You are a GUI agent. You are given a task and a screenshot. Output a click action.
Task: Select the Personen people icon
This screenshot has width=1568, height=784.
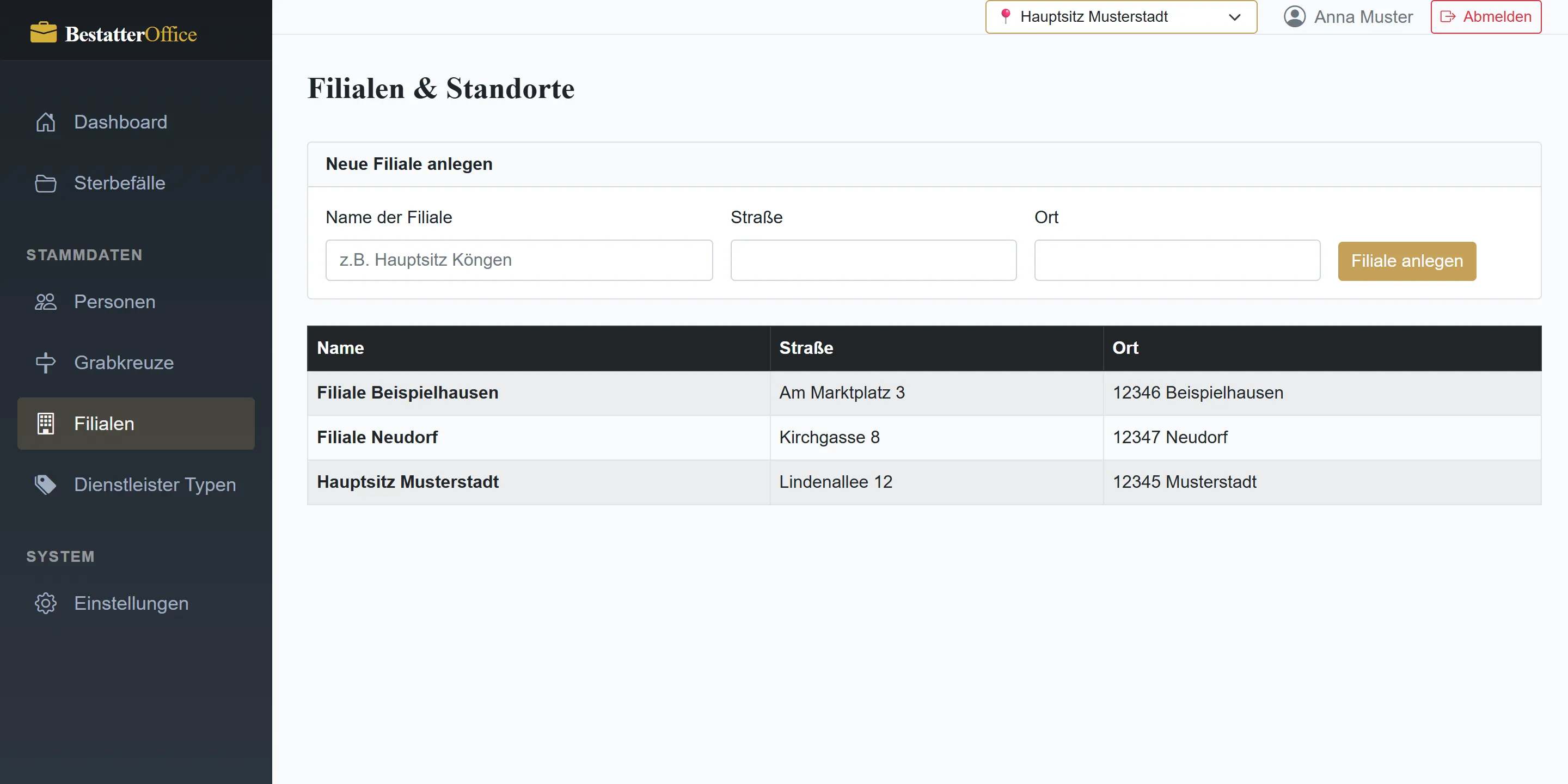pos(46,302)
